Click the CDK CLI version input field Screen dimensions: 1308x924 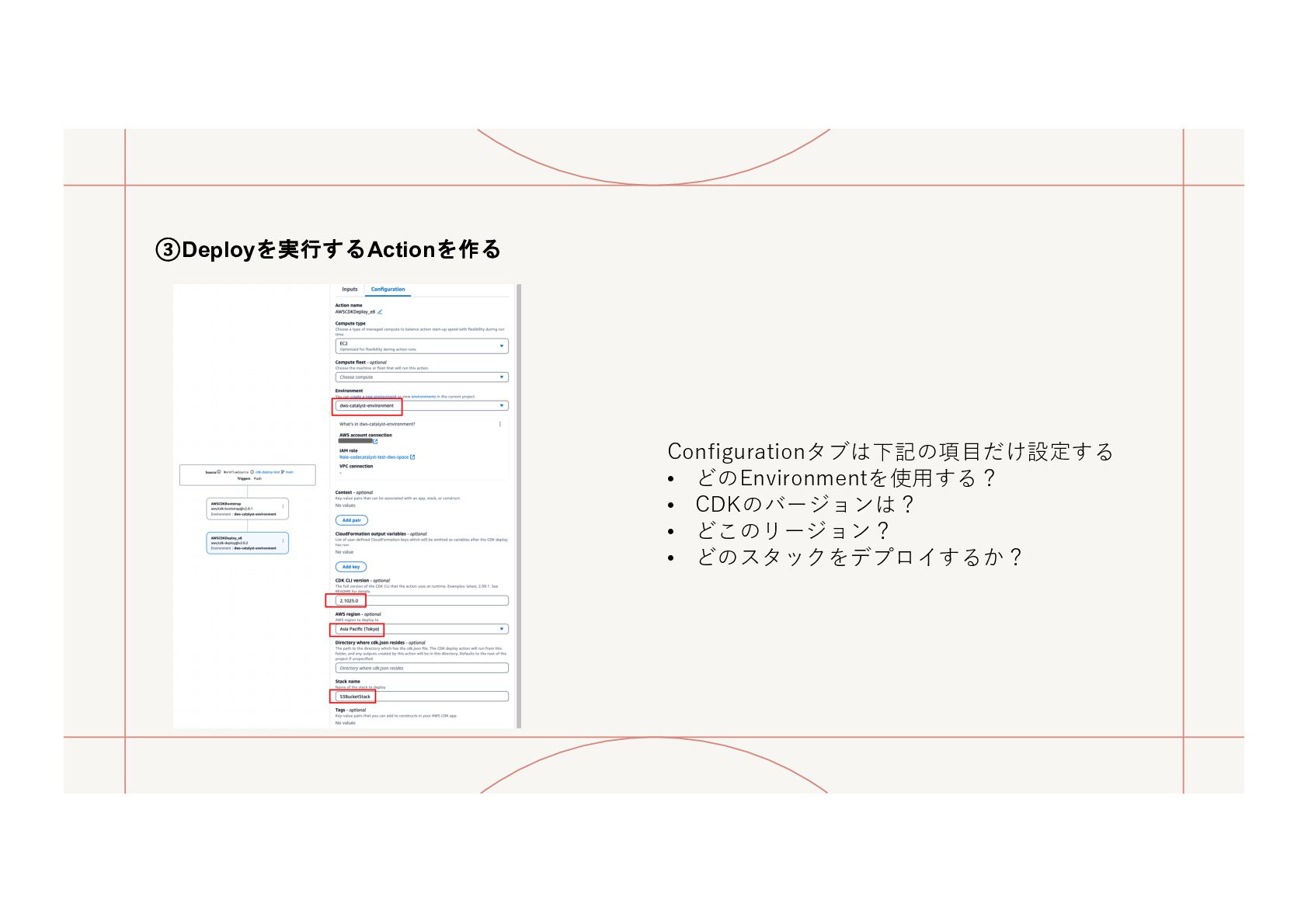422,600
